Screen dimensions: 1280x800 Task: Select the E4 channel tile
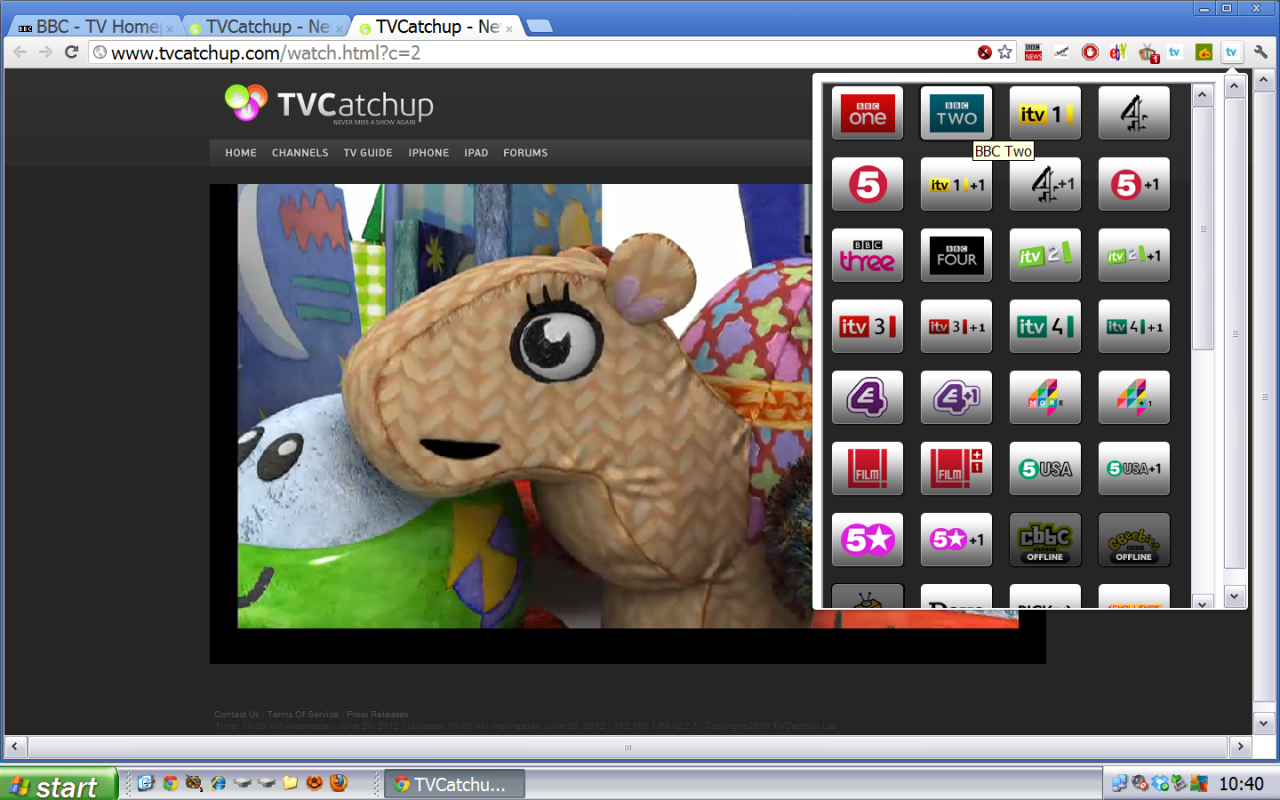867,398
